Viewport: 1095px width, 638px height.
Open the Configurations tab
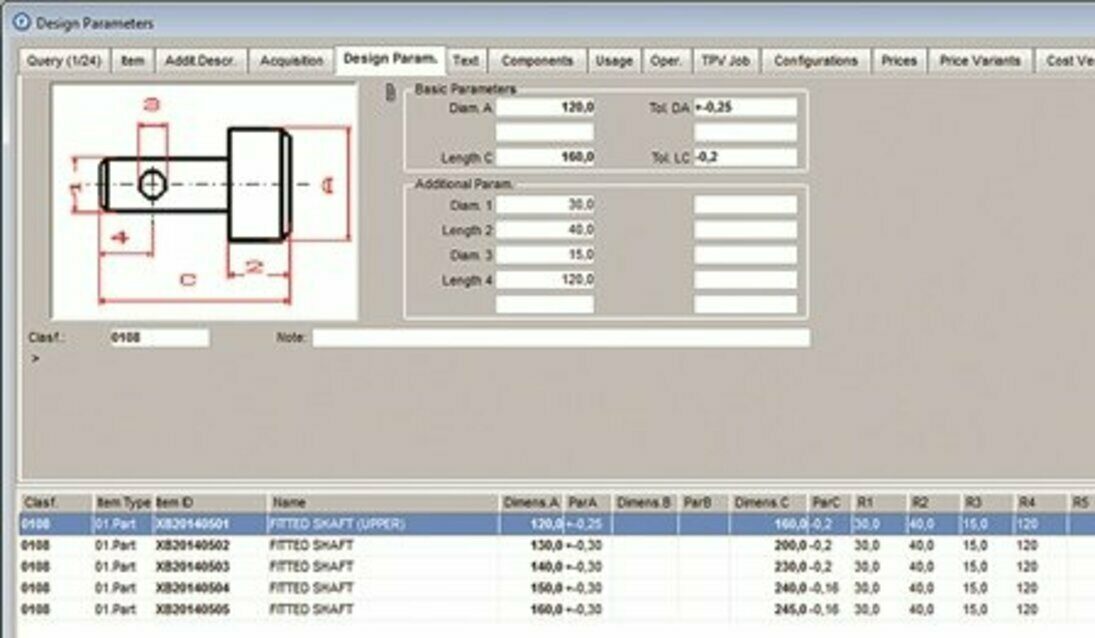pyautogui.click(x=815, y=61)
